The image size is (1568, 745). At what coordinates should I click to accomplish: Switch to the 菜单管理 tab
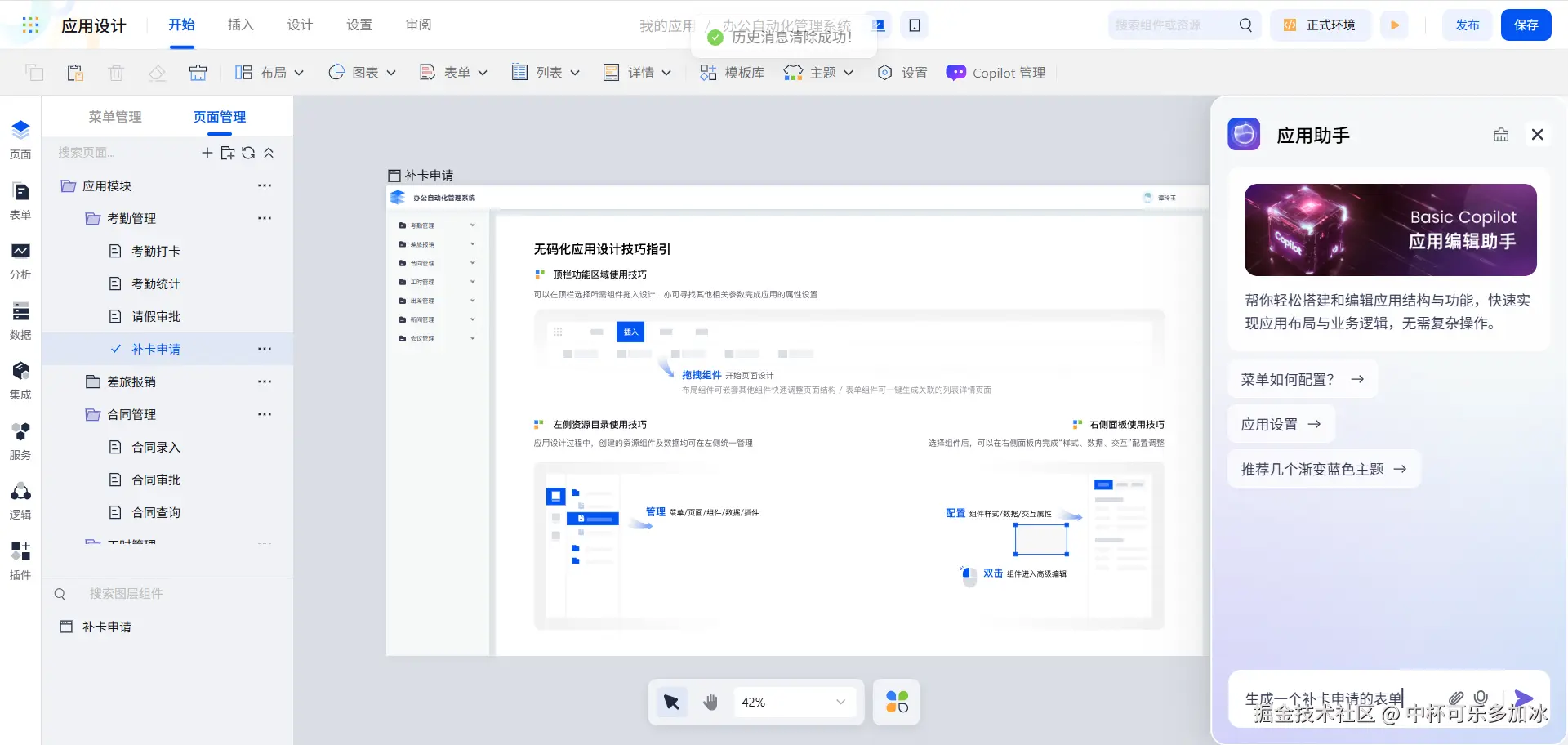115,117
